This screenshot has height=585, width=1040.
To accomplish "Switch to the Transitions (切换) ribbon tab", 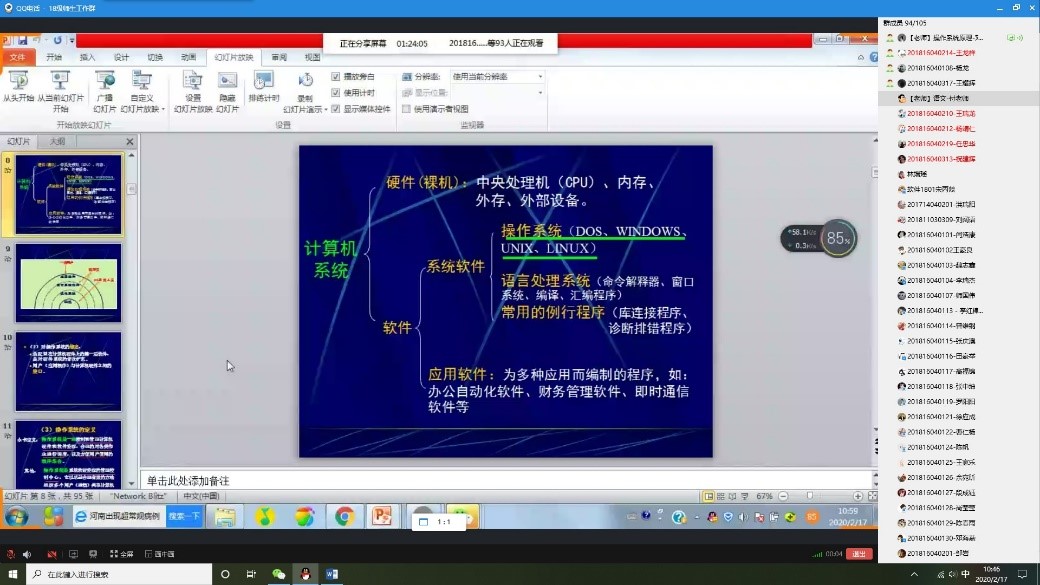I will click(x=155, y=58).
